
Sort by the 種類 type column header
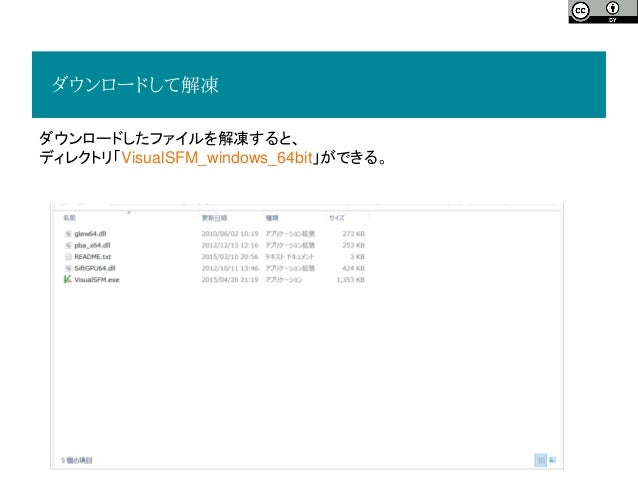[272, 218]
